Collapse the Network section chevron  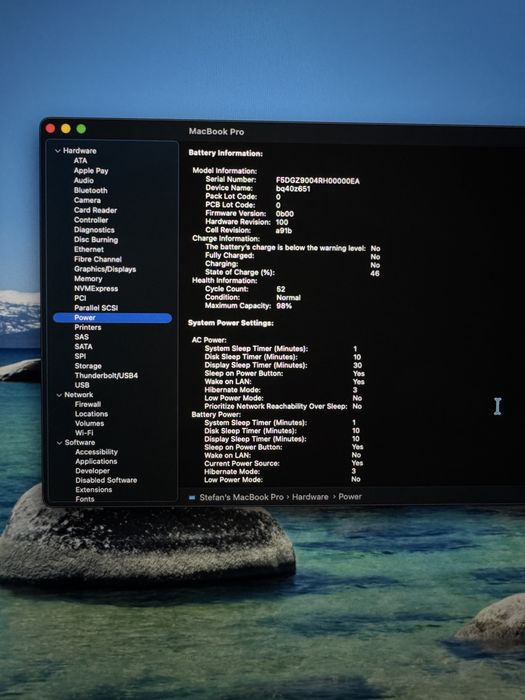coord(59,395)
